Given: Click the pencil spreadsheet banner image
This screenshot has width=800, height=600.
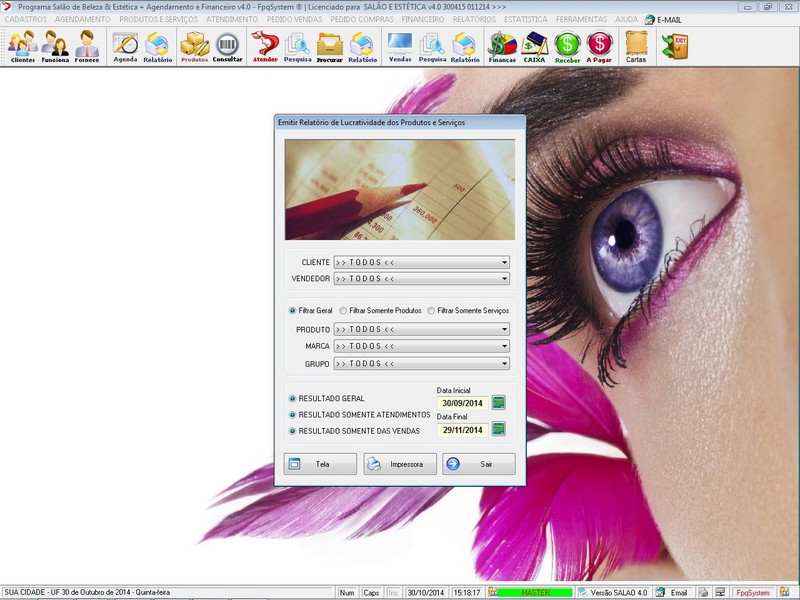Looking at the screenshot, I should click(400, 189).
